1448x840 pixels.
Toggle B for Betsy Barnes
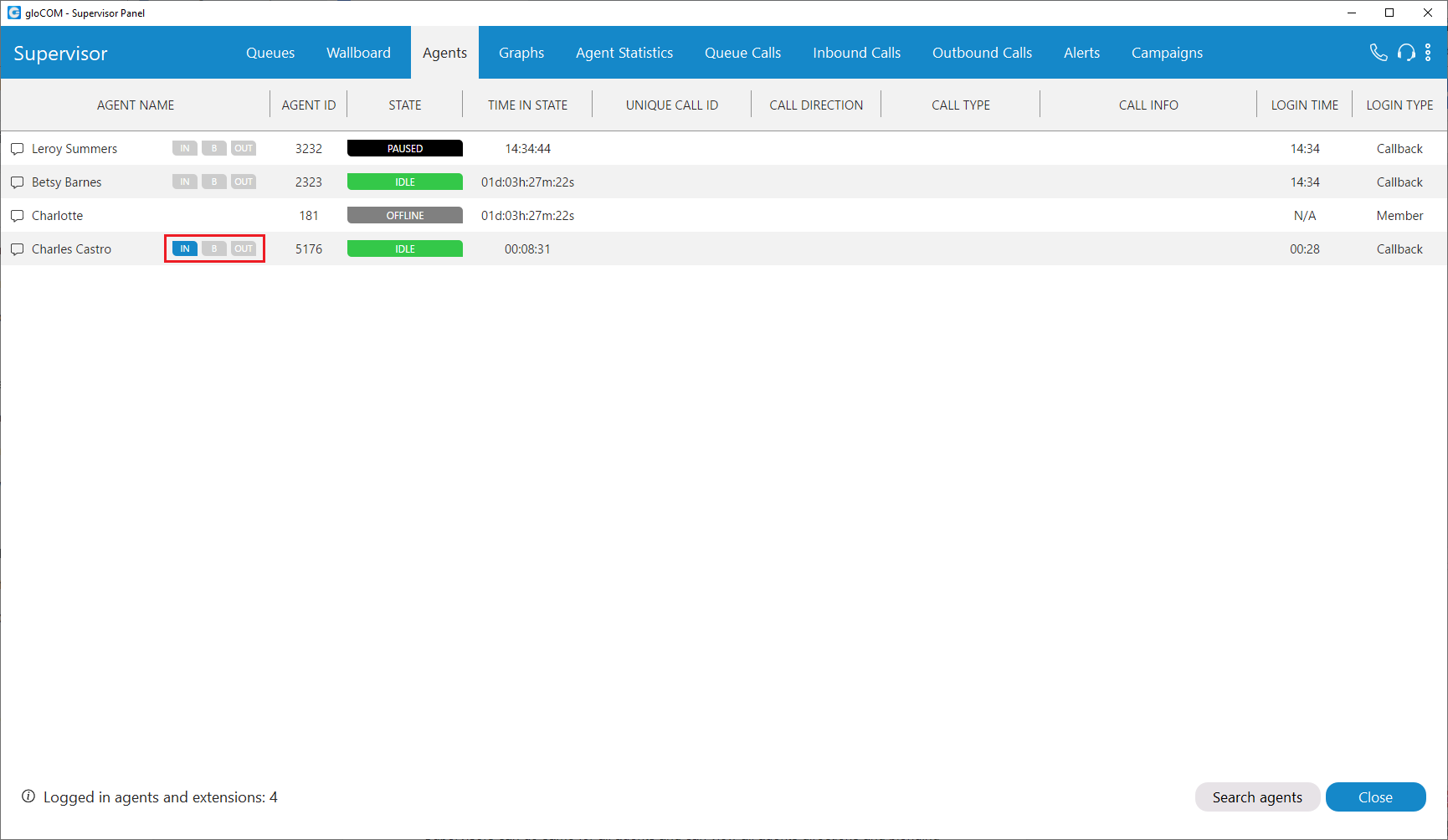[x=214, y=182]
